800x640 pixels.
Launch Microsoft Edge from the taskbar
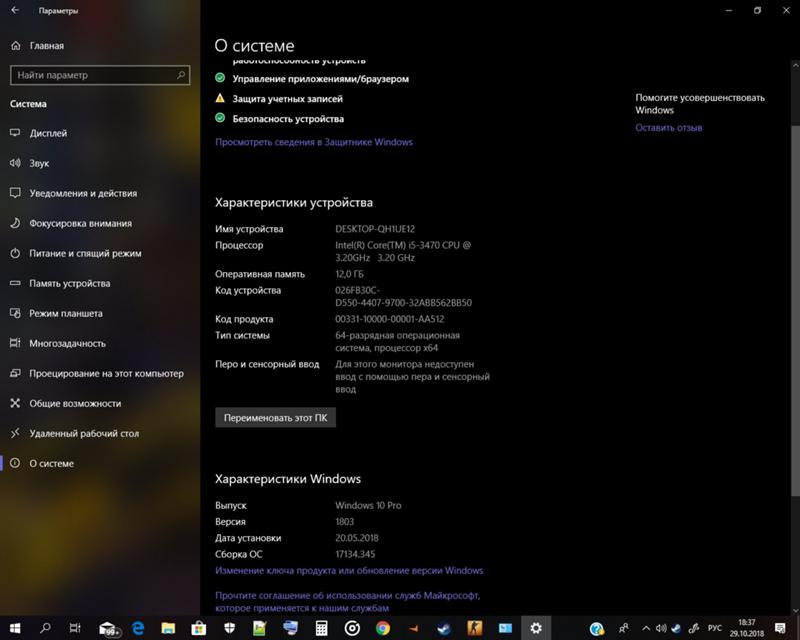pyautogui.click(x=138, y=628)
